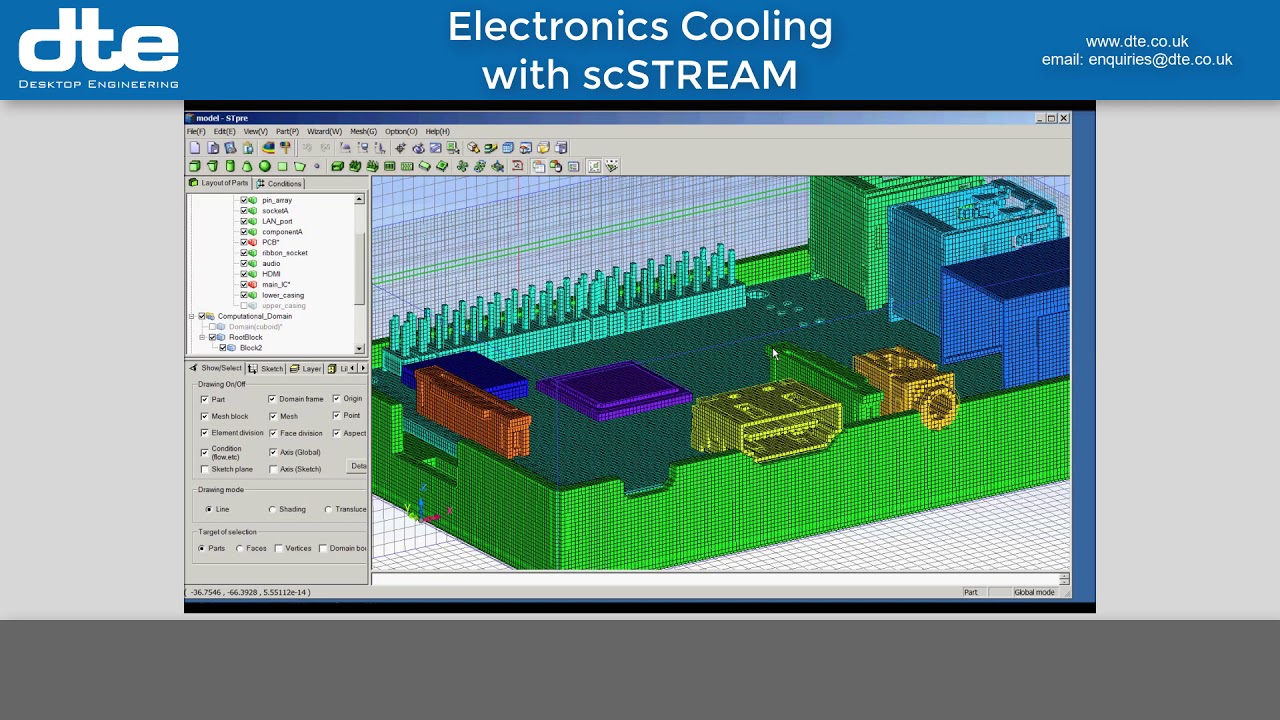Select the Shading drawing mode

pyautogui.click(x=273, y=509)
